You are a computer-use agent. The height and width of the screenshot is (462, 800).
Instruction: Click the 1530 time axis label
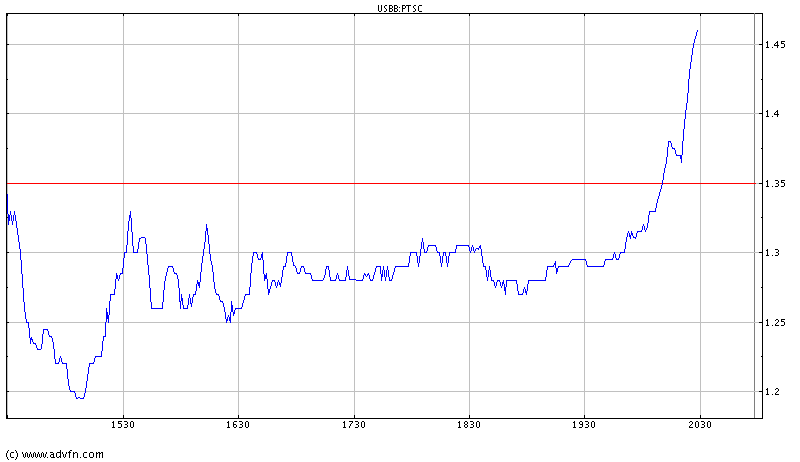[x=122, y=425]
